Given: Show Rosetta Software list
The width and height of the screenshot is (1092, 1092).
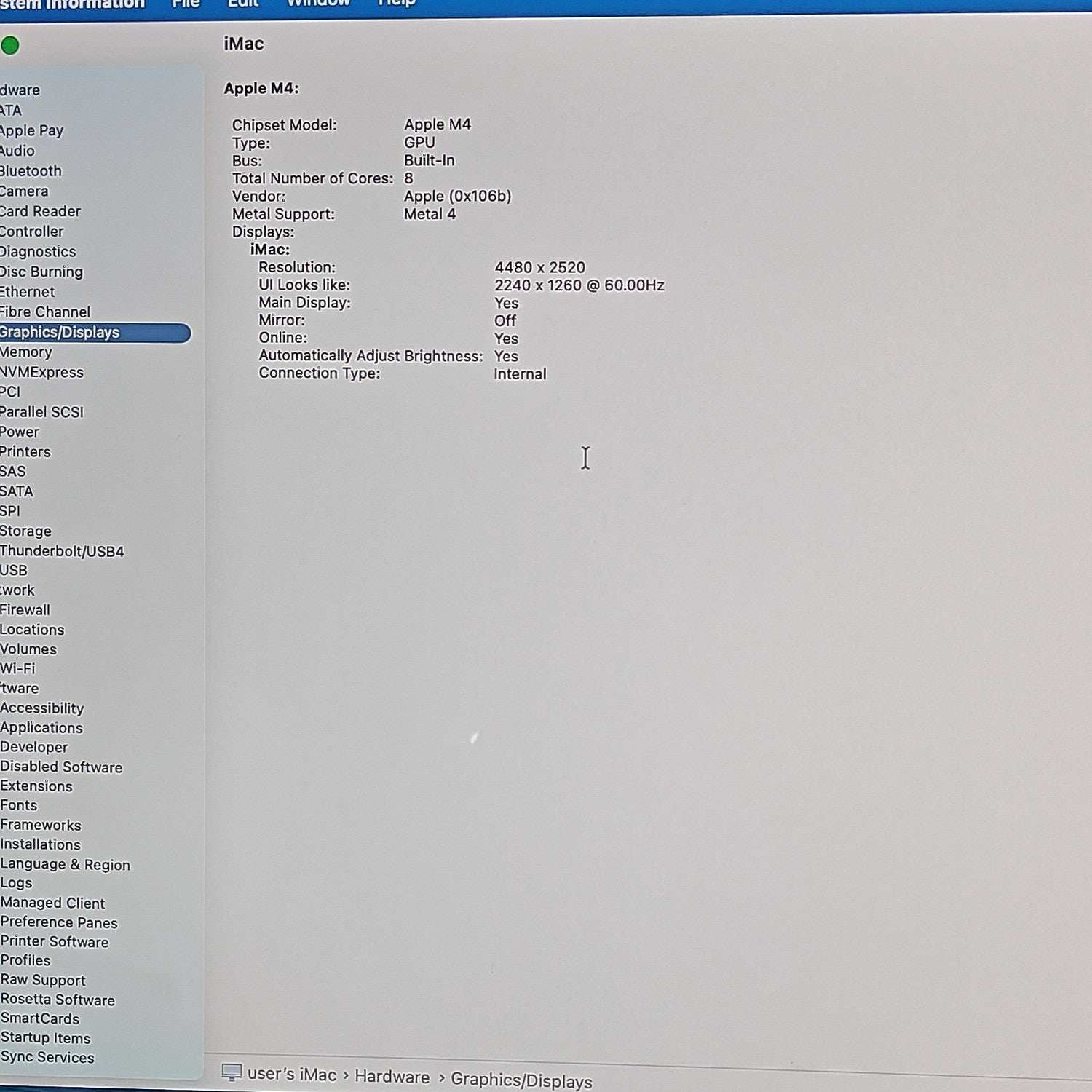Looking at the screenshot, I should click(x=58, y=1000).
